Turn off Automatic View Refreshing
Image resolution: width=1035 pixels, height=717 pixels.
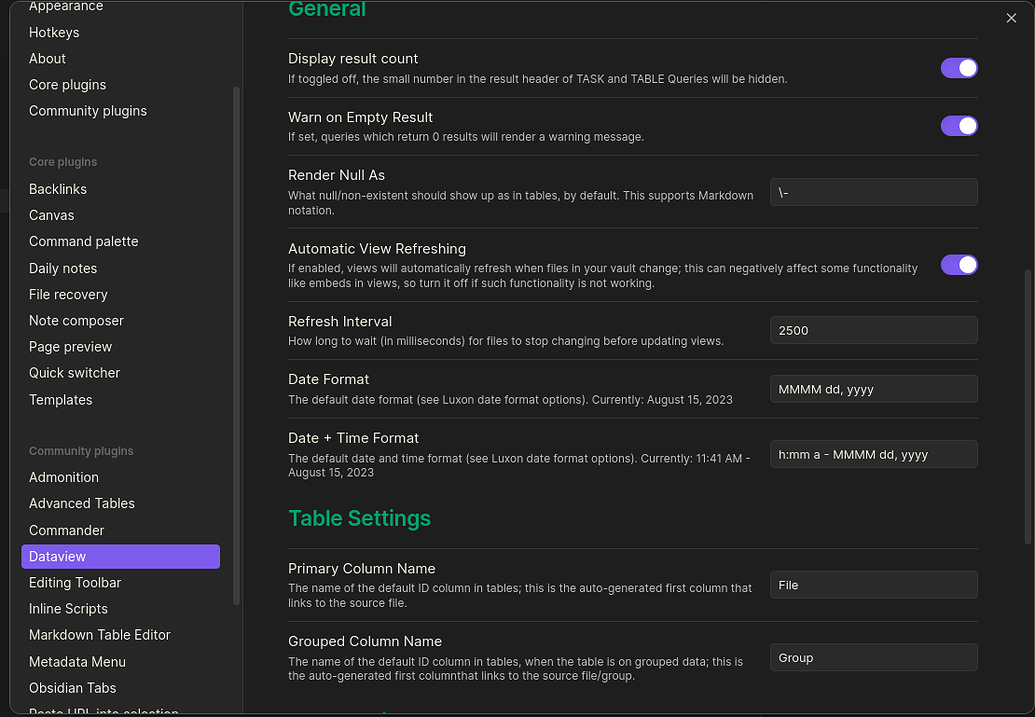(958, 265)
